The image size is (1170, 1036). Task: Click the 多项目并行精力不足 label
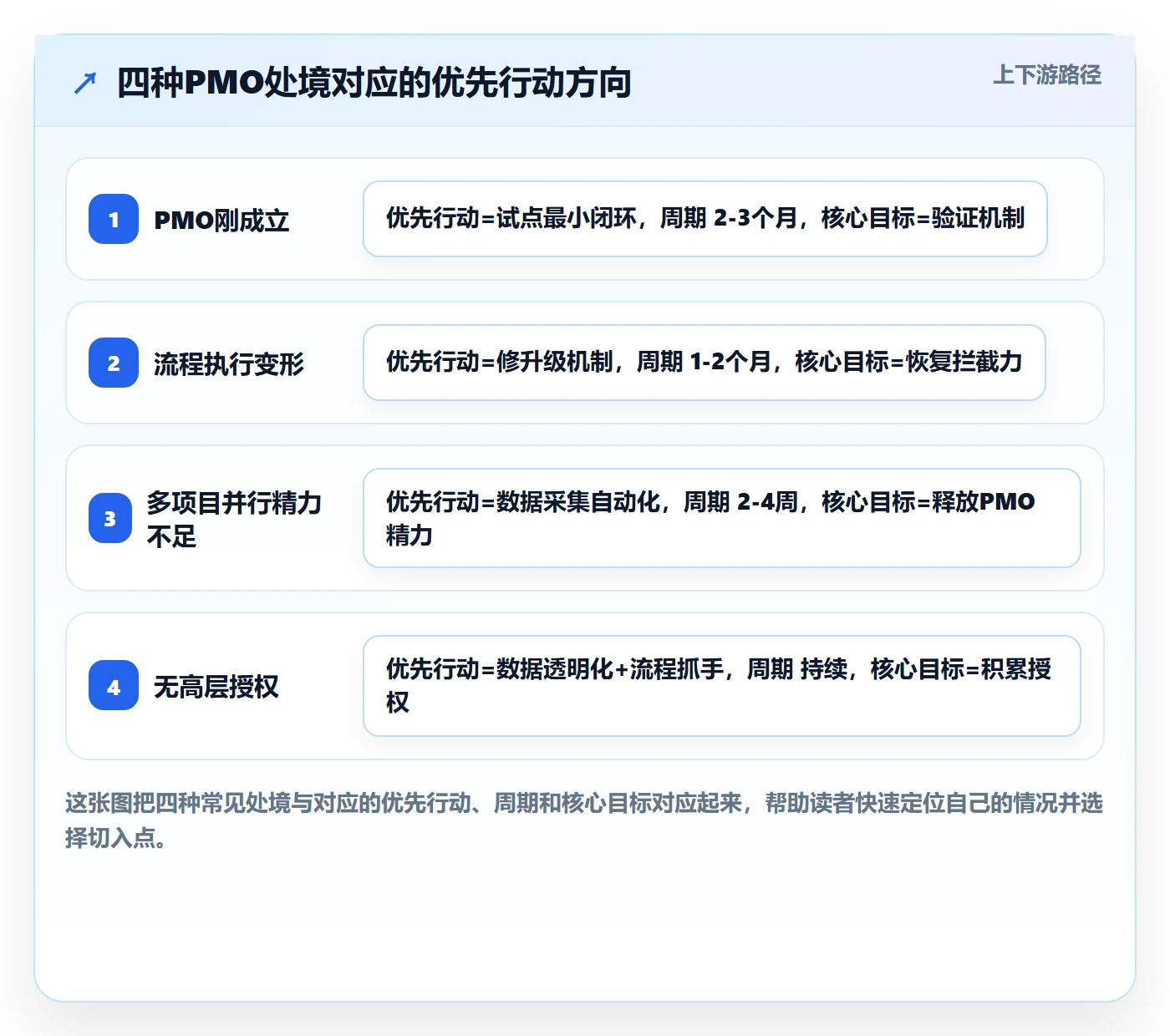pos(234,519)
